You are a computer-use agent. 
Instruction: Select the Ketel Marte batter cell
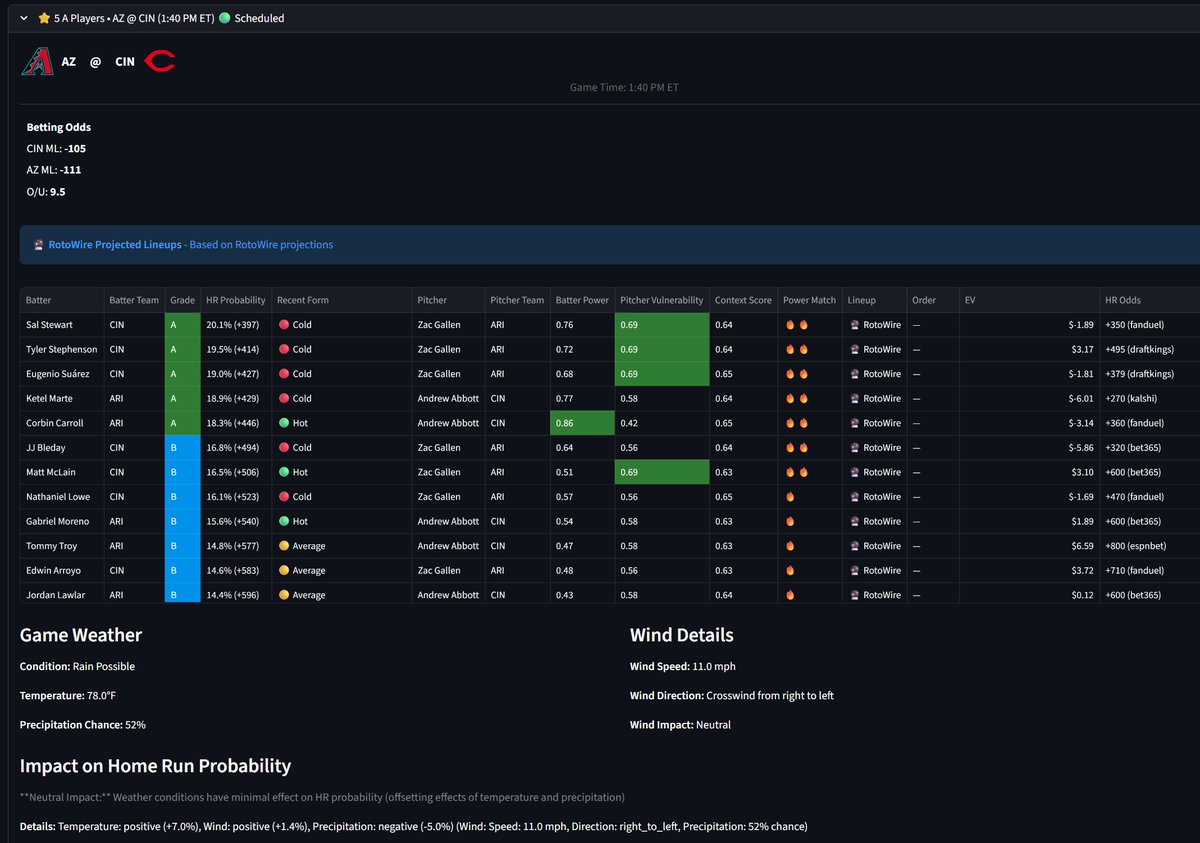click(x=62, y=399)
